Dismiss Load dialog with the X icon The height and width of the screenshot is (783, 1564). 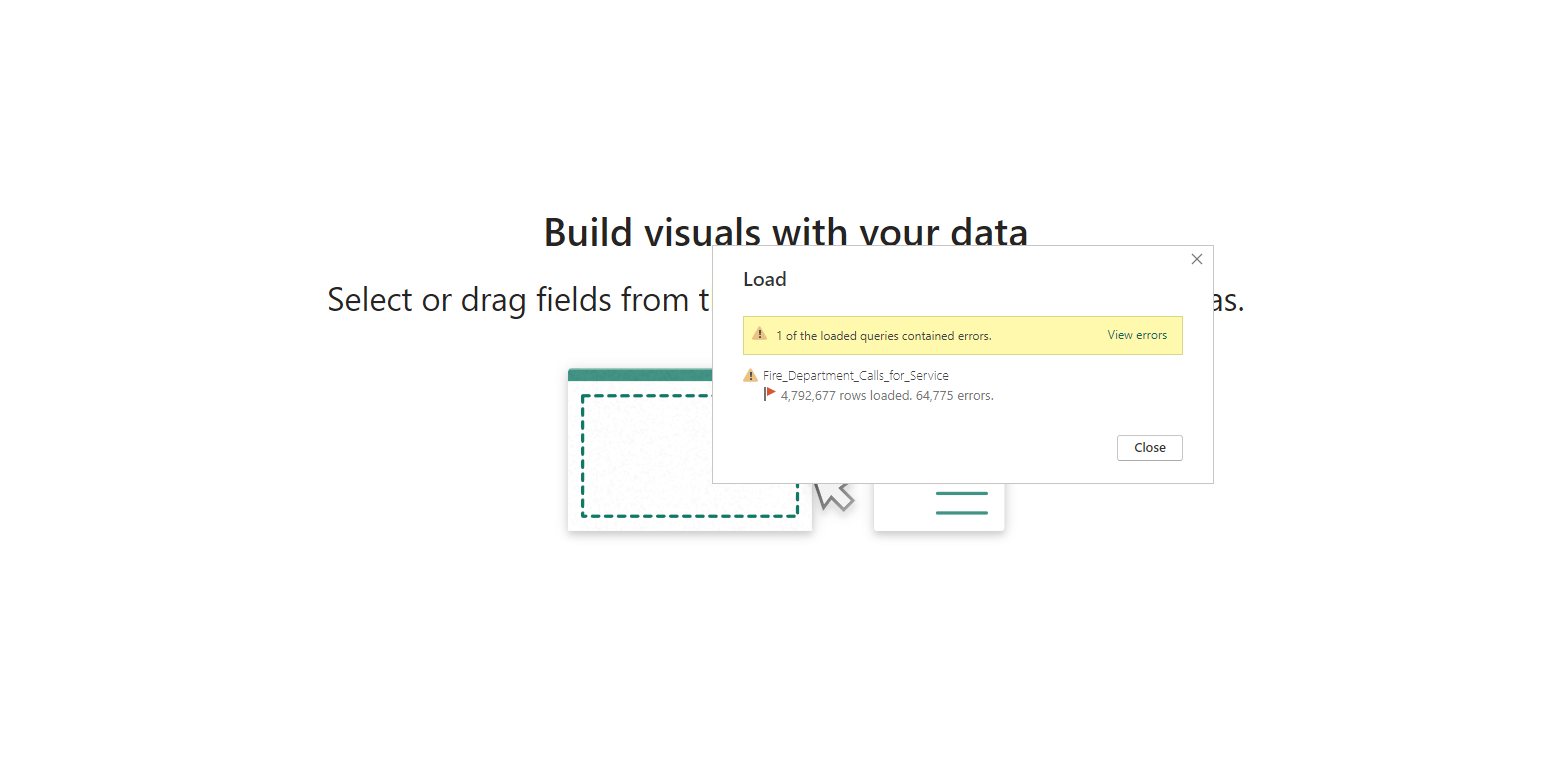pyautogui.click(x=1197, y=259)
